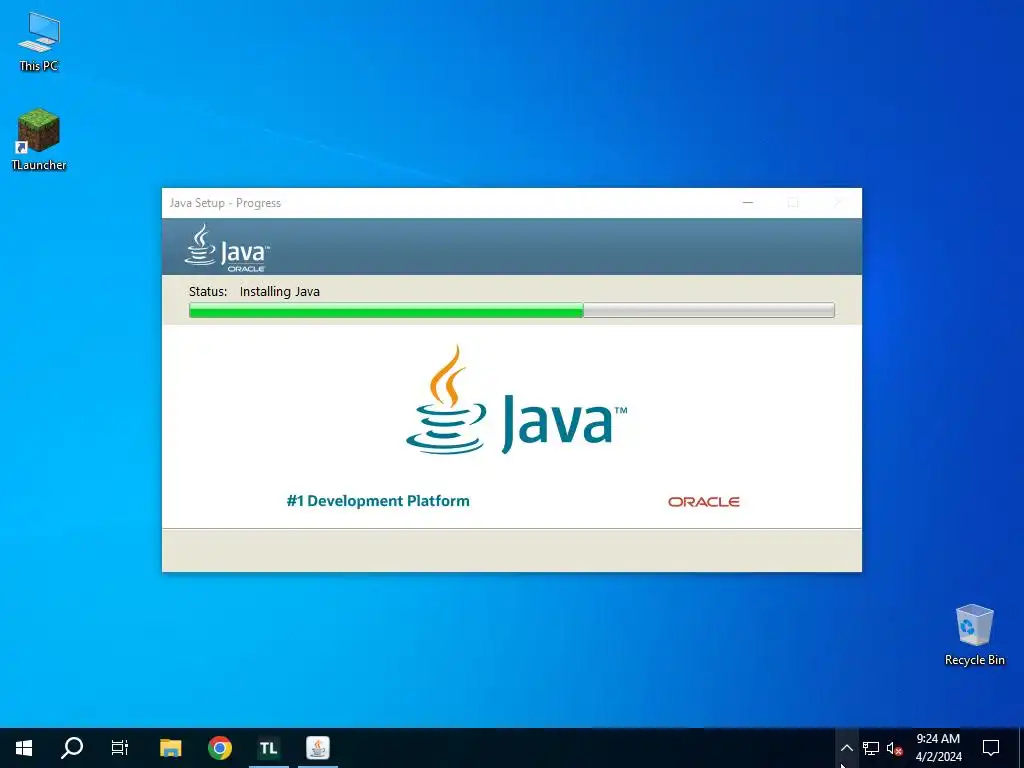The width and height of the screenshot is (1024, 768).
Task: Launch Google Chrome from the taskbar
Action: 220,748
